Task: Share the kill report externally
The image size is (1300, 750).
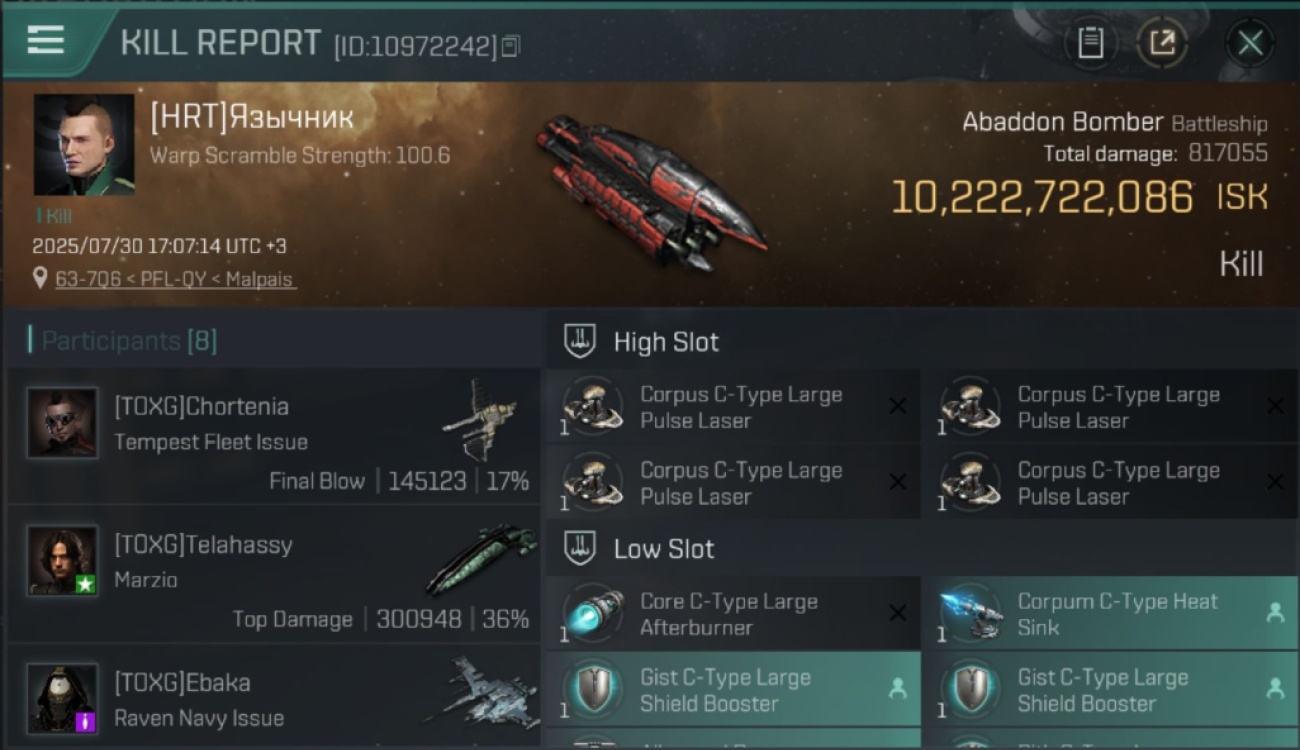Action: (1162, 43)
